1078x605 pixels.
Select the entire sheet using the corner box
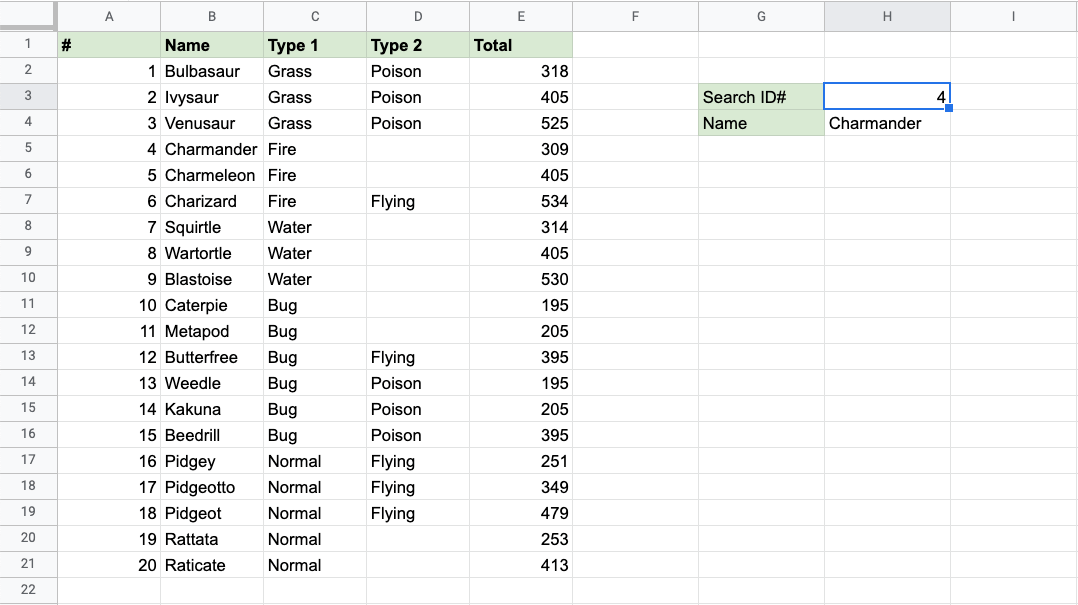[28, 15]
